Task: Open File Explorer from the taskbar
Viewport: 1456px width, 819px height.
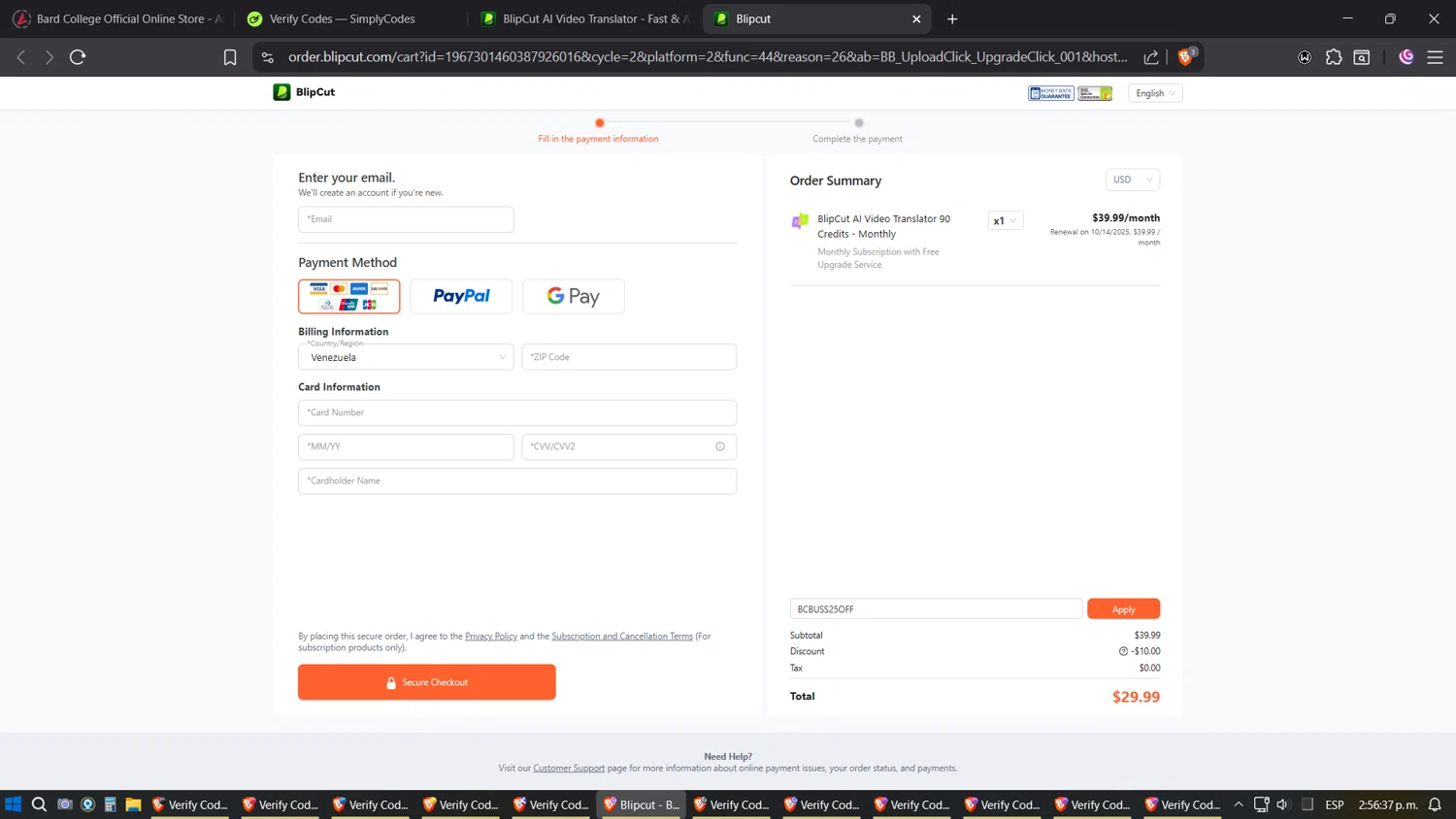Action: (134, 804)
